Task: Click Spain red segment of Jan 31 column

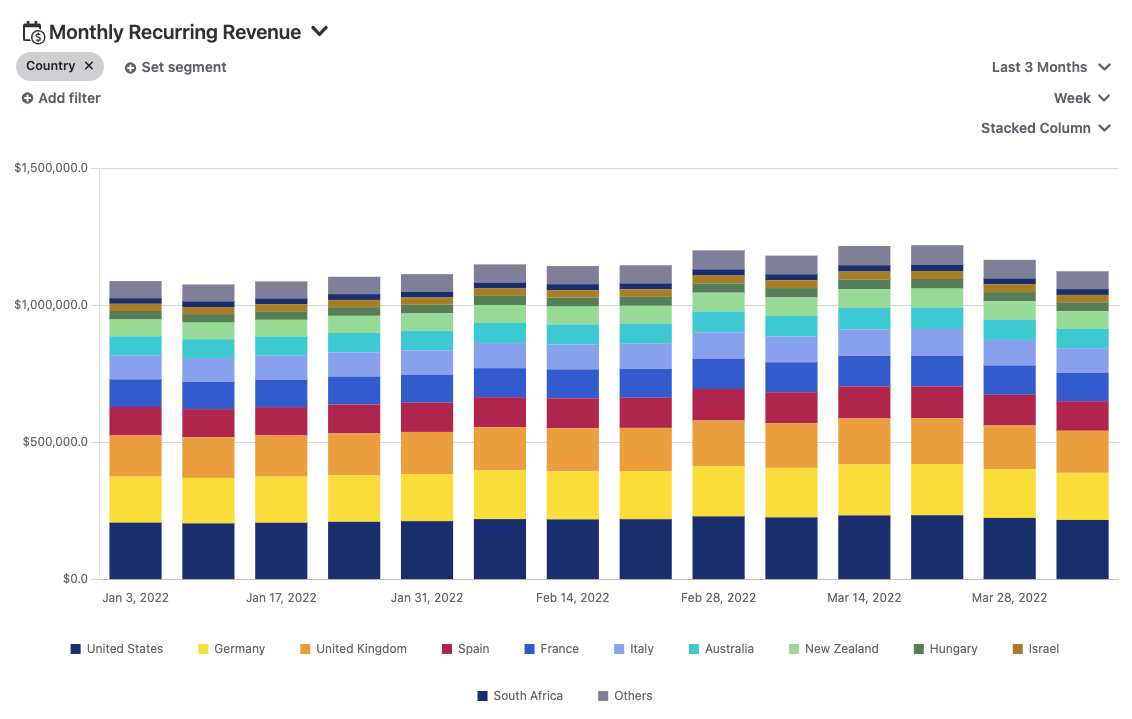Action: 427,417
